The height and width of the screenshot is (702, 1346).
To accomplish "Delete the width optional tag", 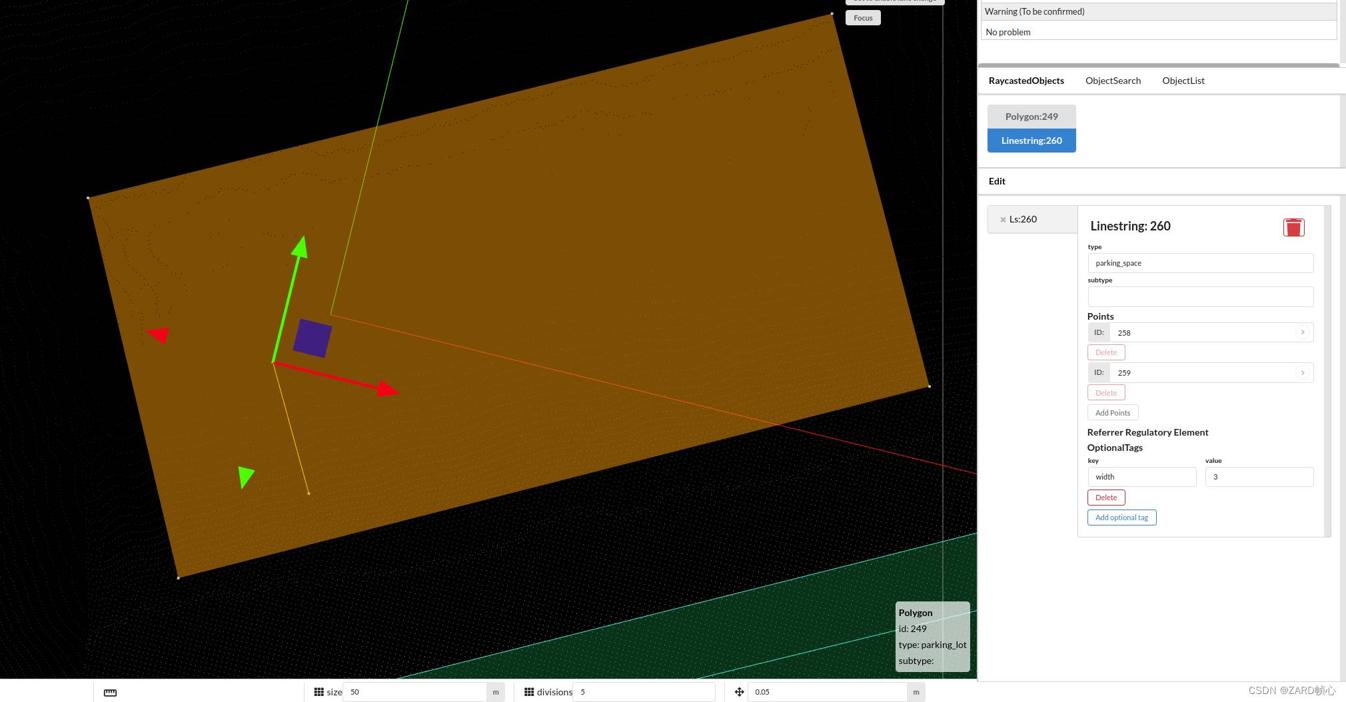I will [1106, 497].
